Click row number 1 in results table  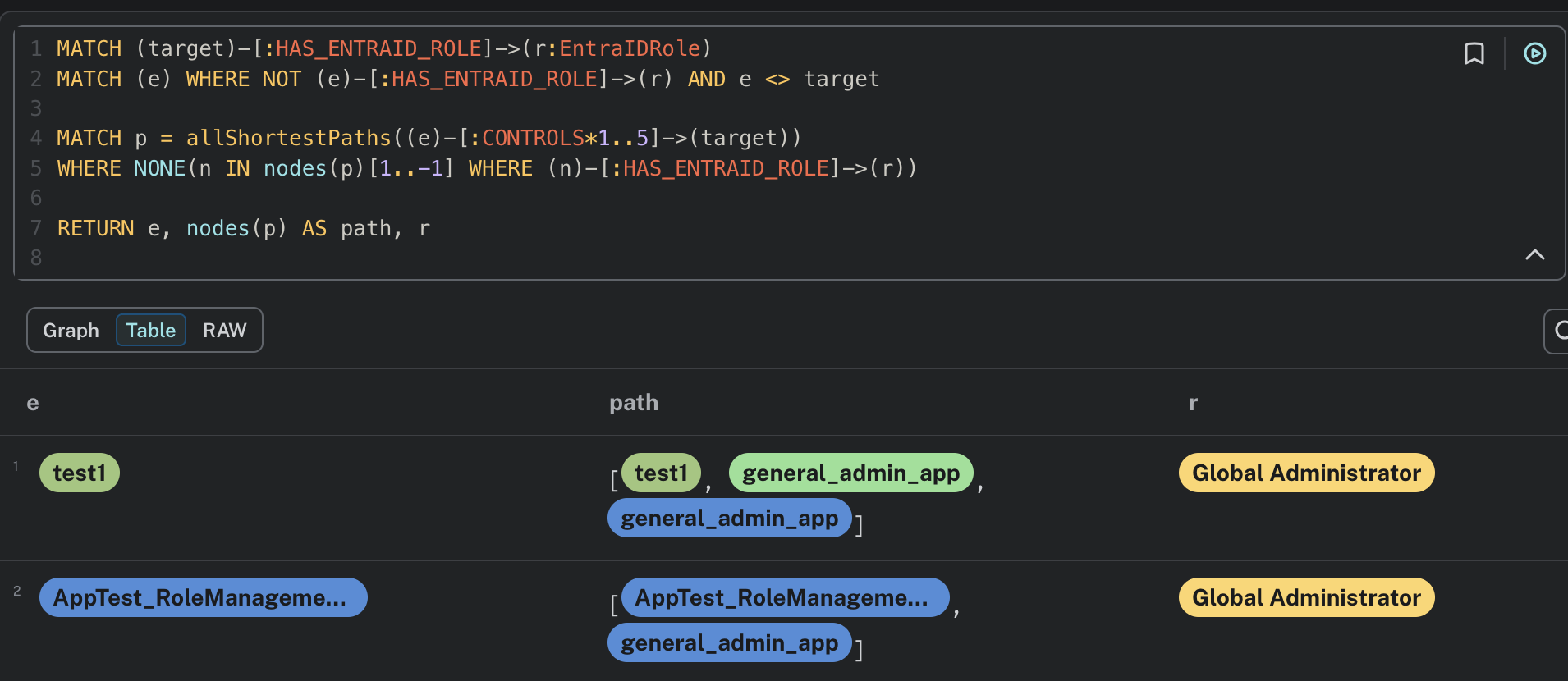16,466
